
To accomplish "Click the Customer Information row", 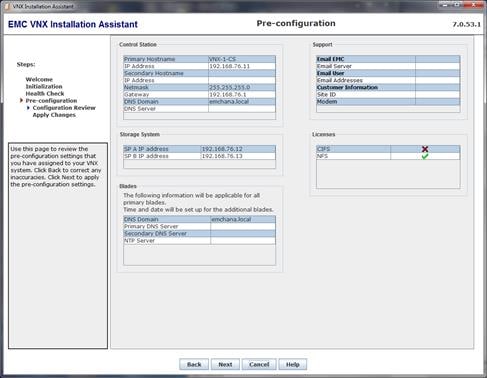I will [388, 87].
